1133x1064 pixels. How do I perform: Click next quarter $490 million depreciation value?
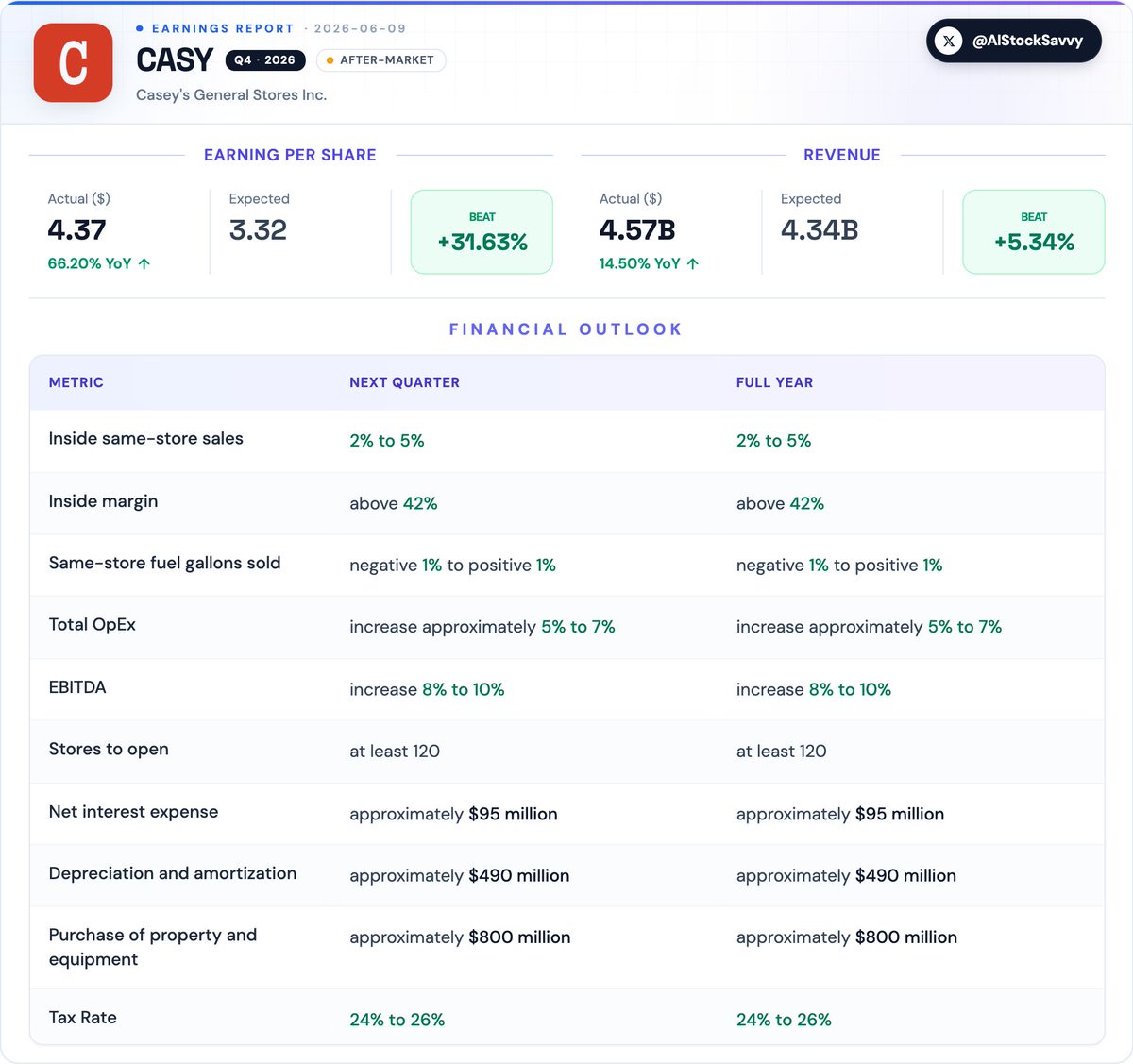click(460, 875)
